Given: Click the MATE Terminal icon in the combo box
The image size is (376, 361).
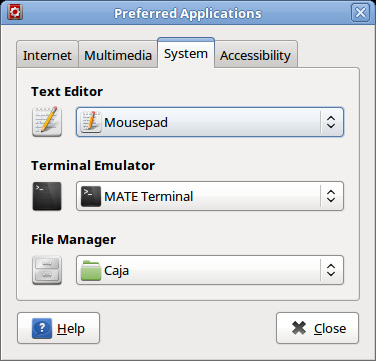Looking at the screenshot, I should click(x=91, y=196).
